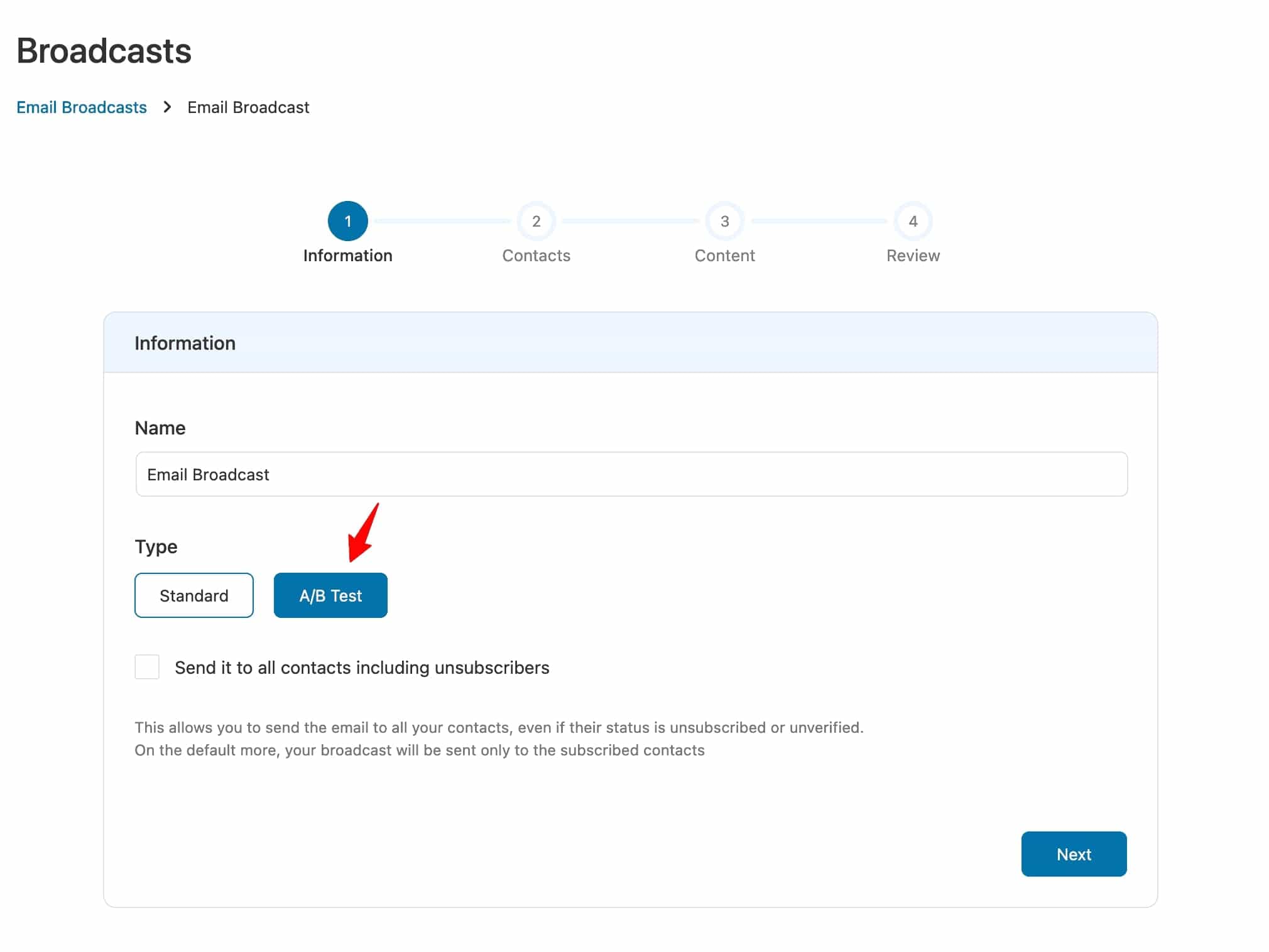The width and height of the screenshot is (1269, 952).
Task: Click the Information step icon
Action: click(347, 220)
